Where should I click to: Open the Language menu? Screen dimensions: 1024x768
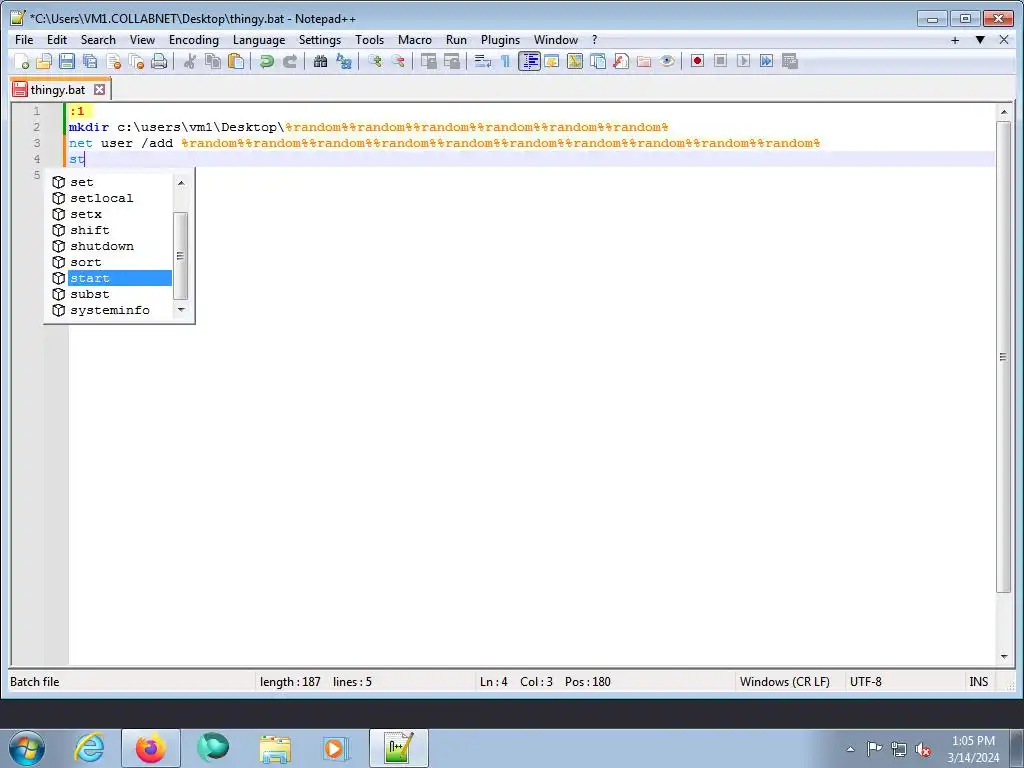[259, 40]
